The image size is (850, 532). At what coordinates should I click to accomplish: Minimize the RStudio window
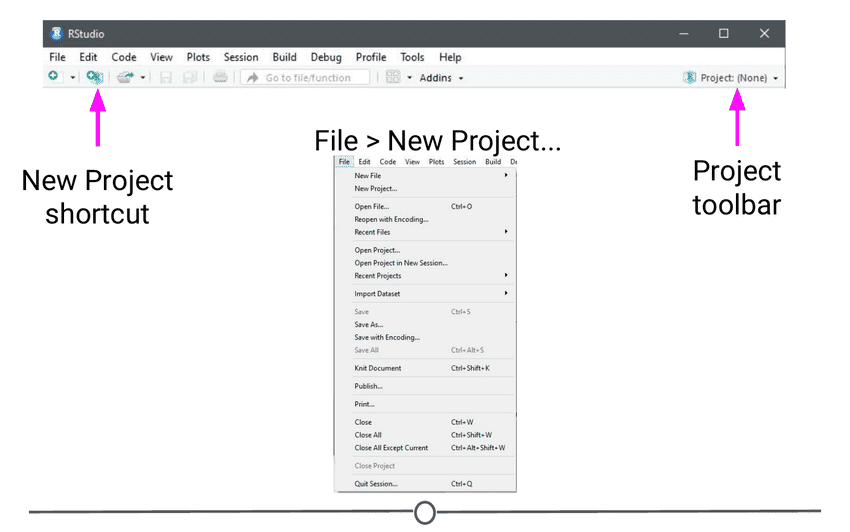click(684, 34)
